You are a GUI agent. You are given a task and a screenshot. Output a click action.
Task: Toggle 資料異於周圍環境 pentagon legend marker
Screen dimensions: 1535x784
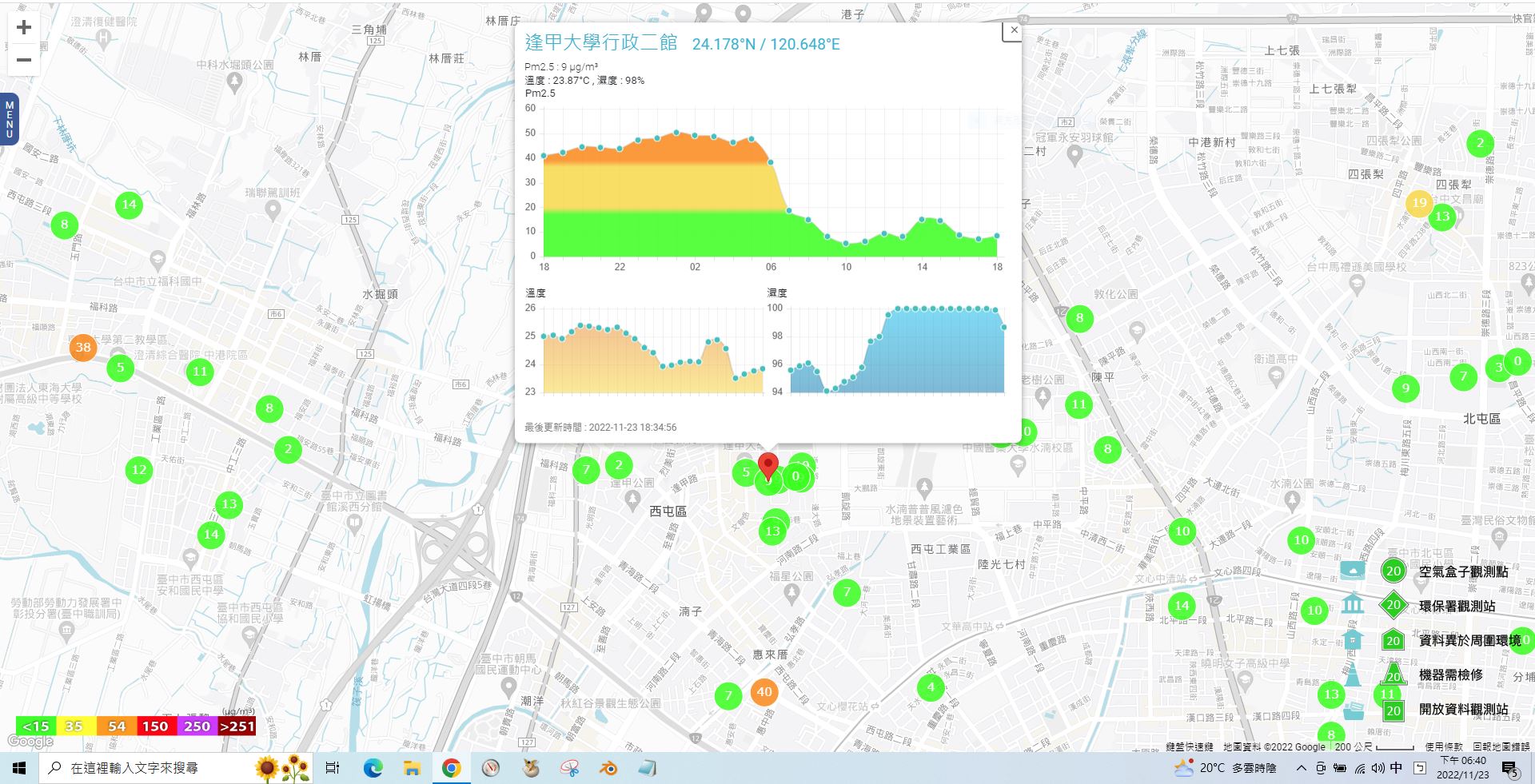pos(1393,640)
